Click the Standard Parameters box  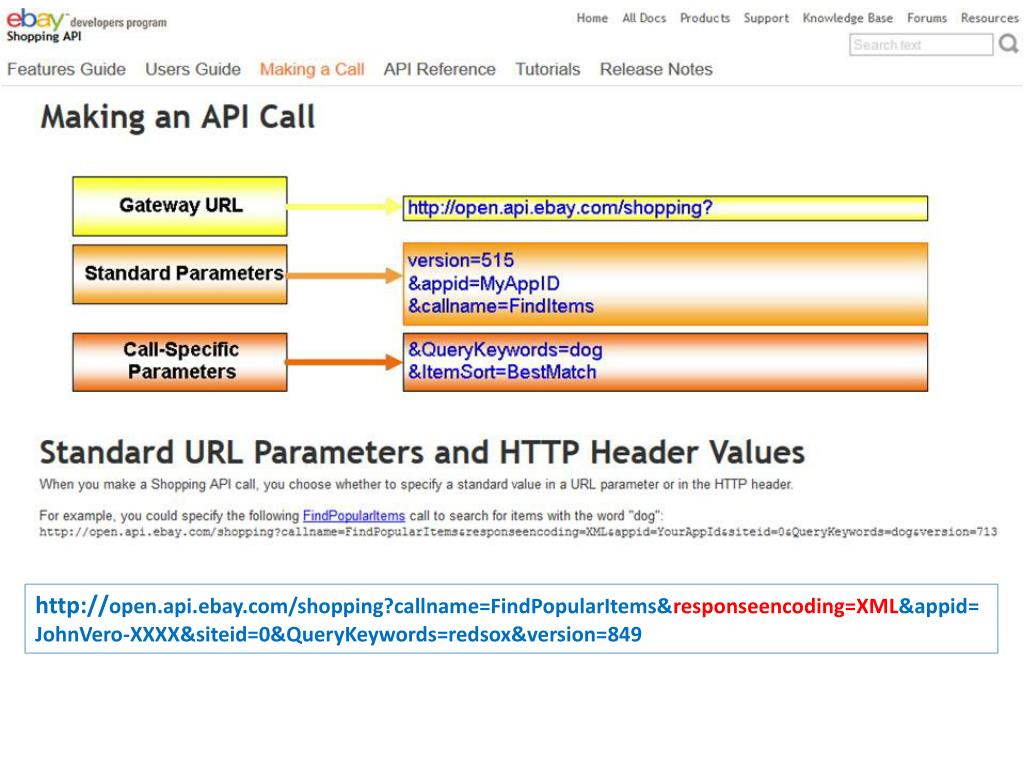tap(180, 274)
